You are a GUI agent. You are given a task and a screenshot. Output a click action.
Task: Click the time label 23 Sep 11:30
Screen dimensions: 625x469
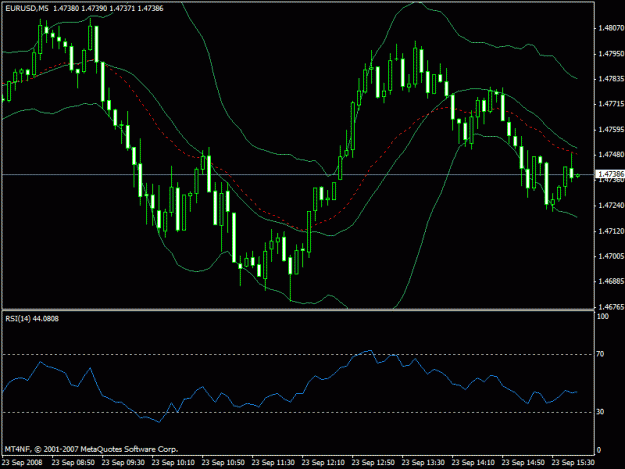[273, 462]
